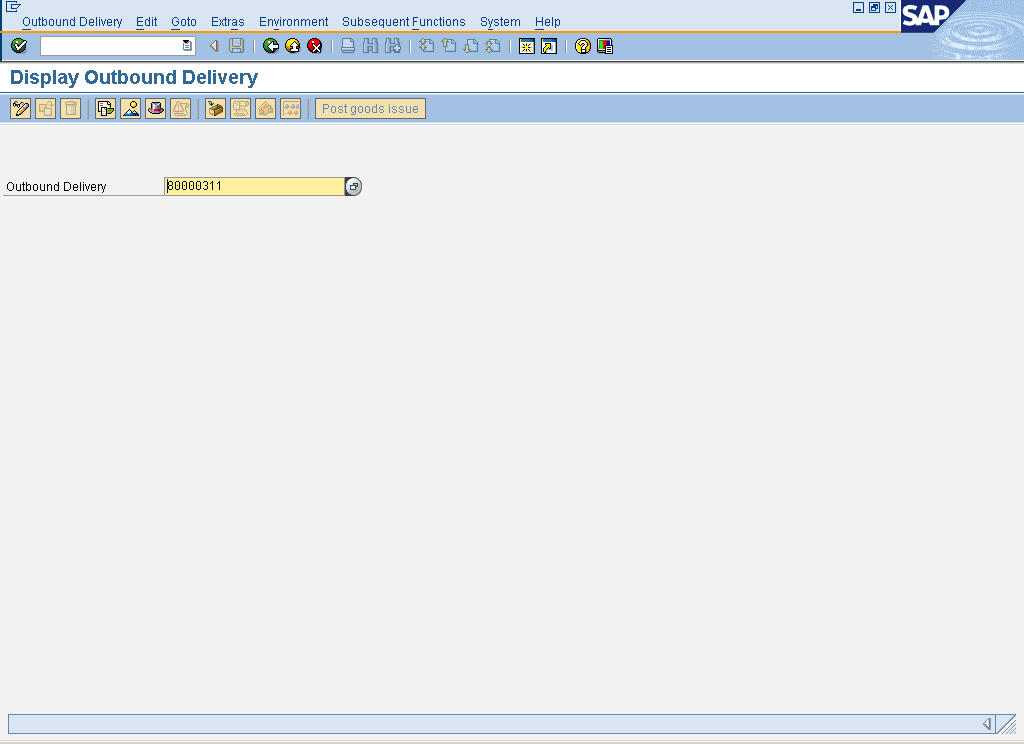Restore down the SAP window
1024x744 pixels.
click(x=874, y=7)
